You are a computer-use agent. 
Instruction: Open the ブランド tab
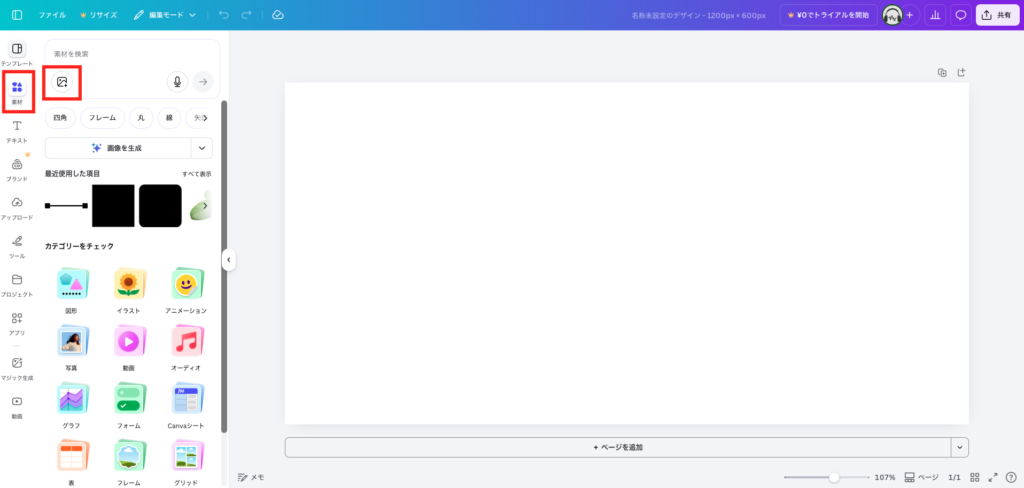click(17, 169)
